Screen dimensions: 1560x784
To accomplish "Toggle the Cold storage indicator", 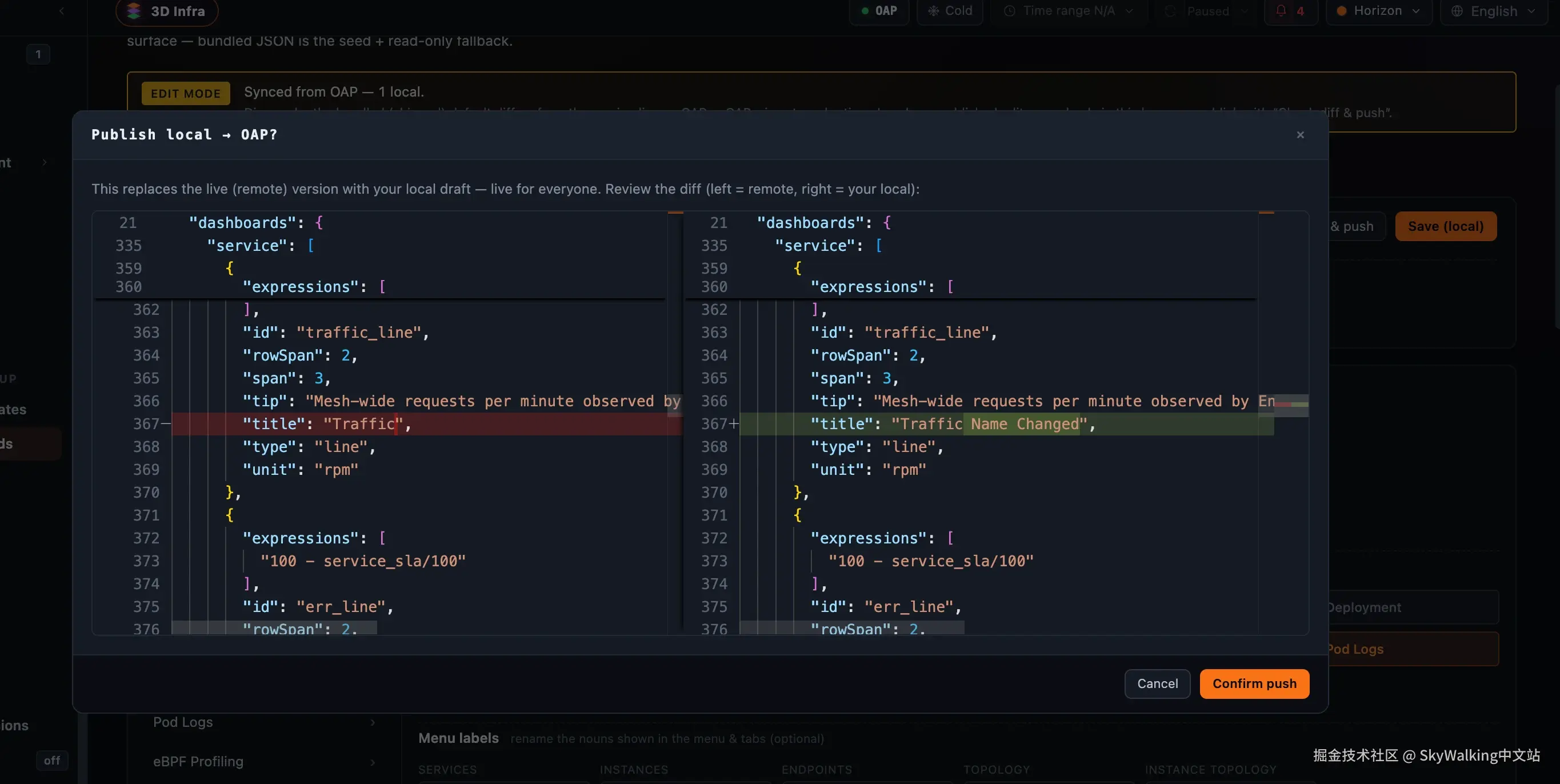I will click(x=950, y=11).
